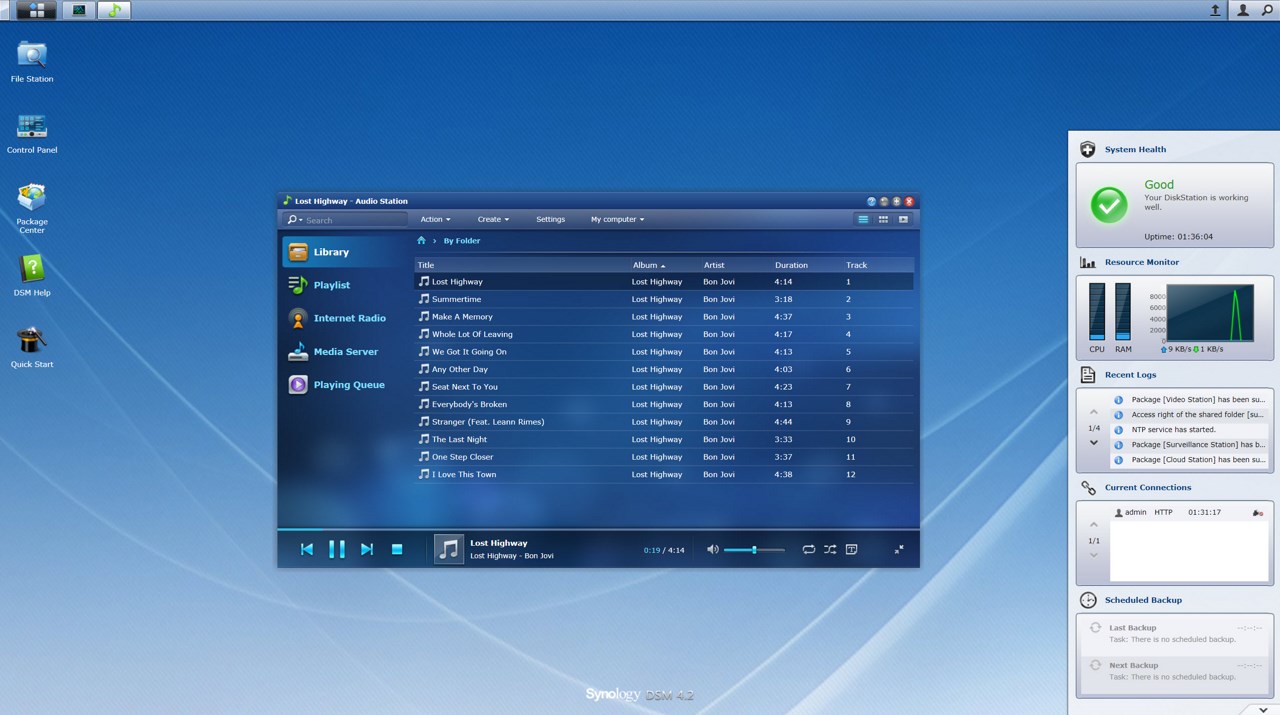
Task: Open DSM Help desktop icon
Action: click(x=32, y=276)
